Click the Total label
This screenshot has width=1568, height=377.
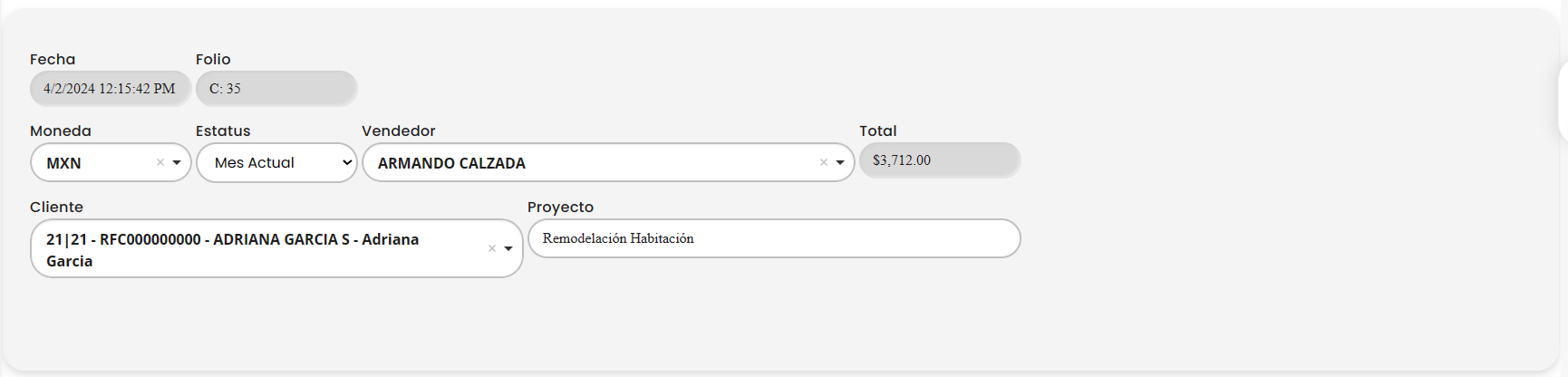877,131
